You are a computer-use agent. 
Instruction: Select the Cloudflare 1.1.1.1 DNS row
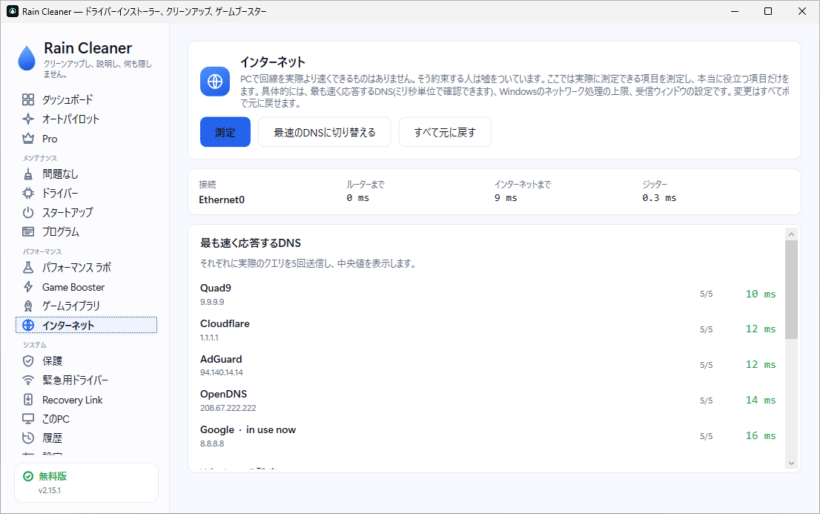487,329
